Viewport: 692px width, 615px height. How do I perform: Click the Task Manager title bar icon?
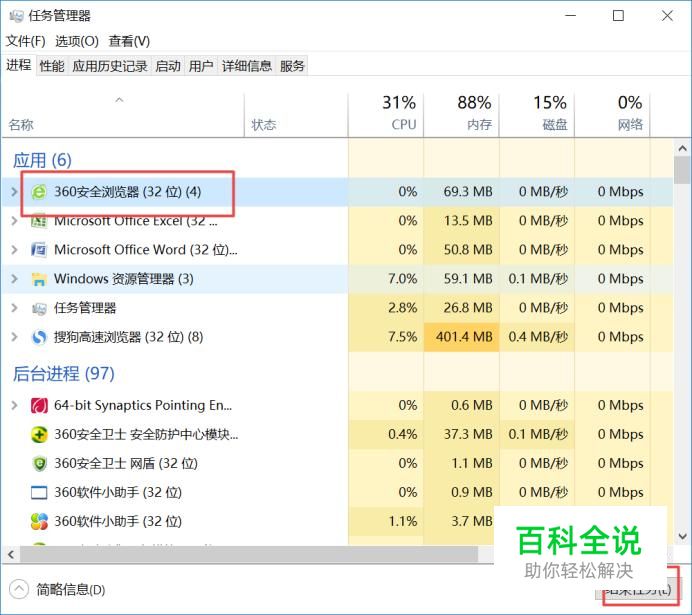click(16, 16)
